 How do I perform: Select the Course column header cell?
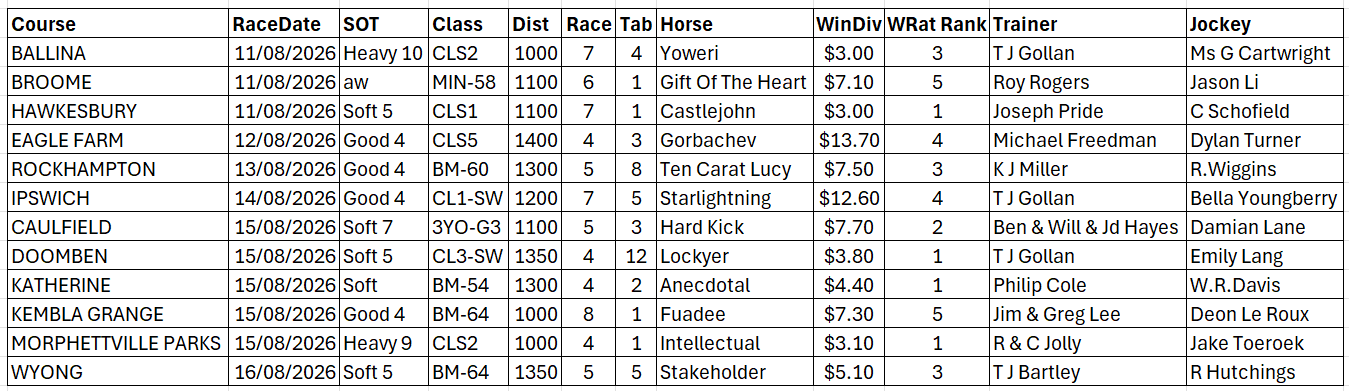click(x=117, y=24)
